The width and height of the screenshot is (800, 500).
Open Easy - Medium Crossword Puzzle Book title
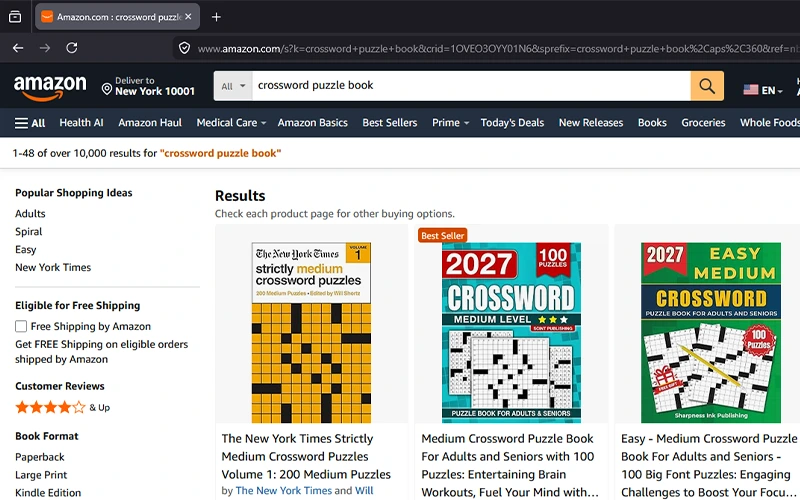click(709, 465)
